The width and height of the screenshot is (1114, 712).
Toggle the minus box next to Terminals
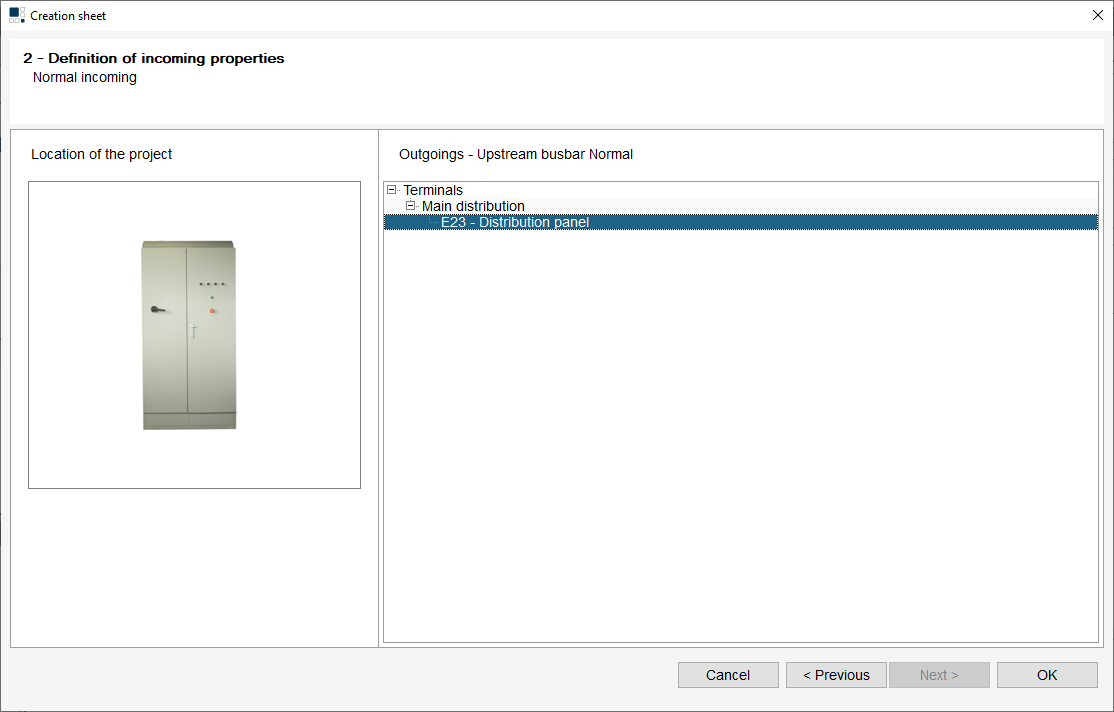tap(390, 190)
